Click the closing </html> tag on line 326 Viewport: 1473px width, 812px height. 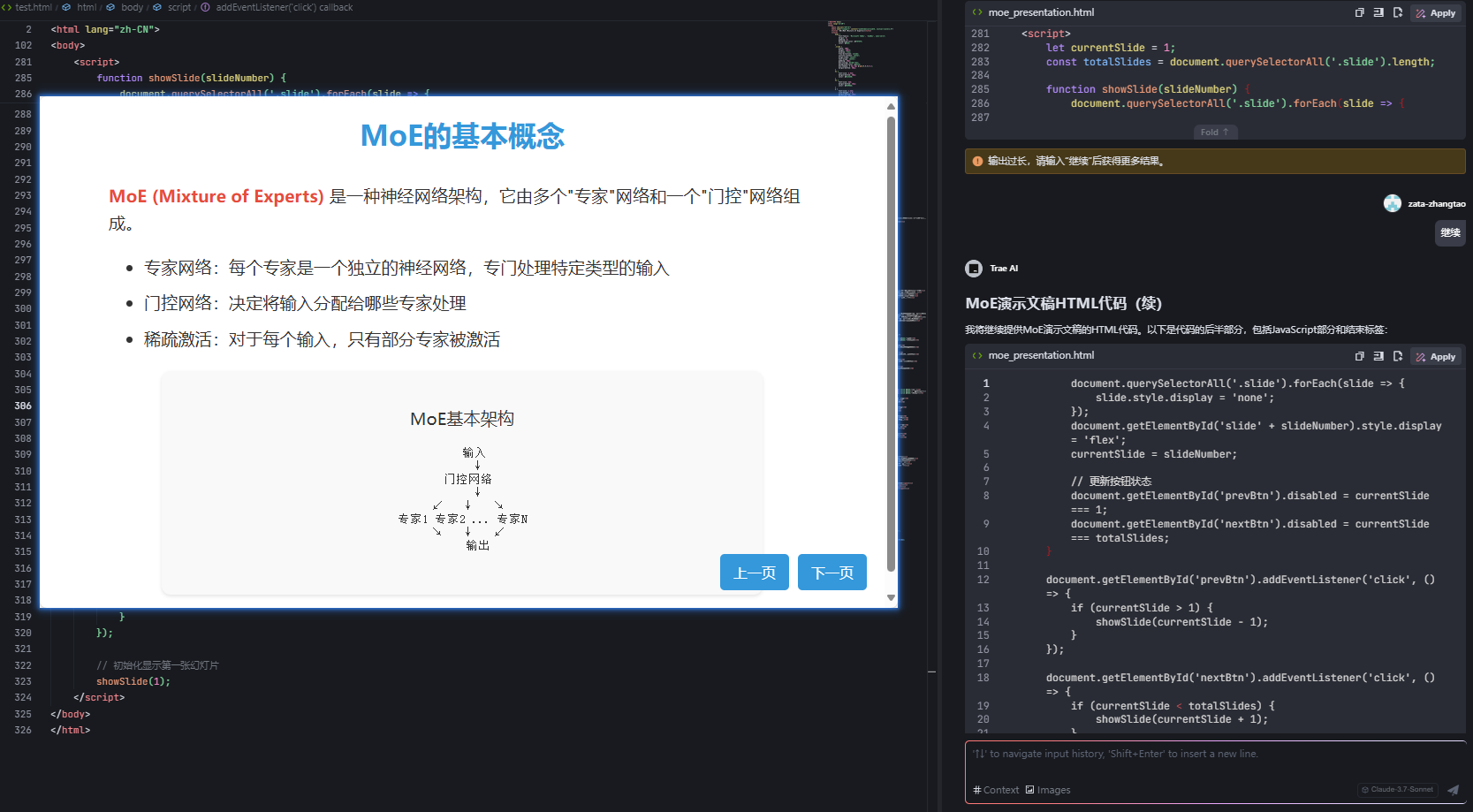pyautogui.click(x=70, y=730)
